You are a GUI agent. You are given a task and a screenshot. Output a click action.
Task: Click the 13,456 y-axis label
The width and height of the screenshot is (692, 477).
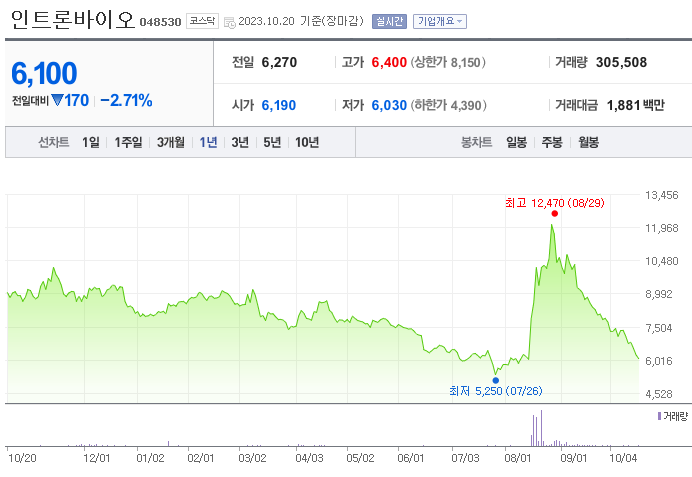[662, 195]
